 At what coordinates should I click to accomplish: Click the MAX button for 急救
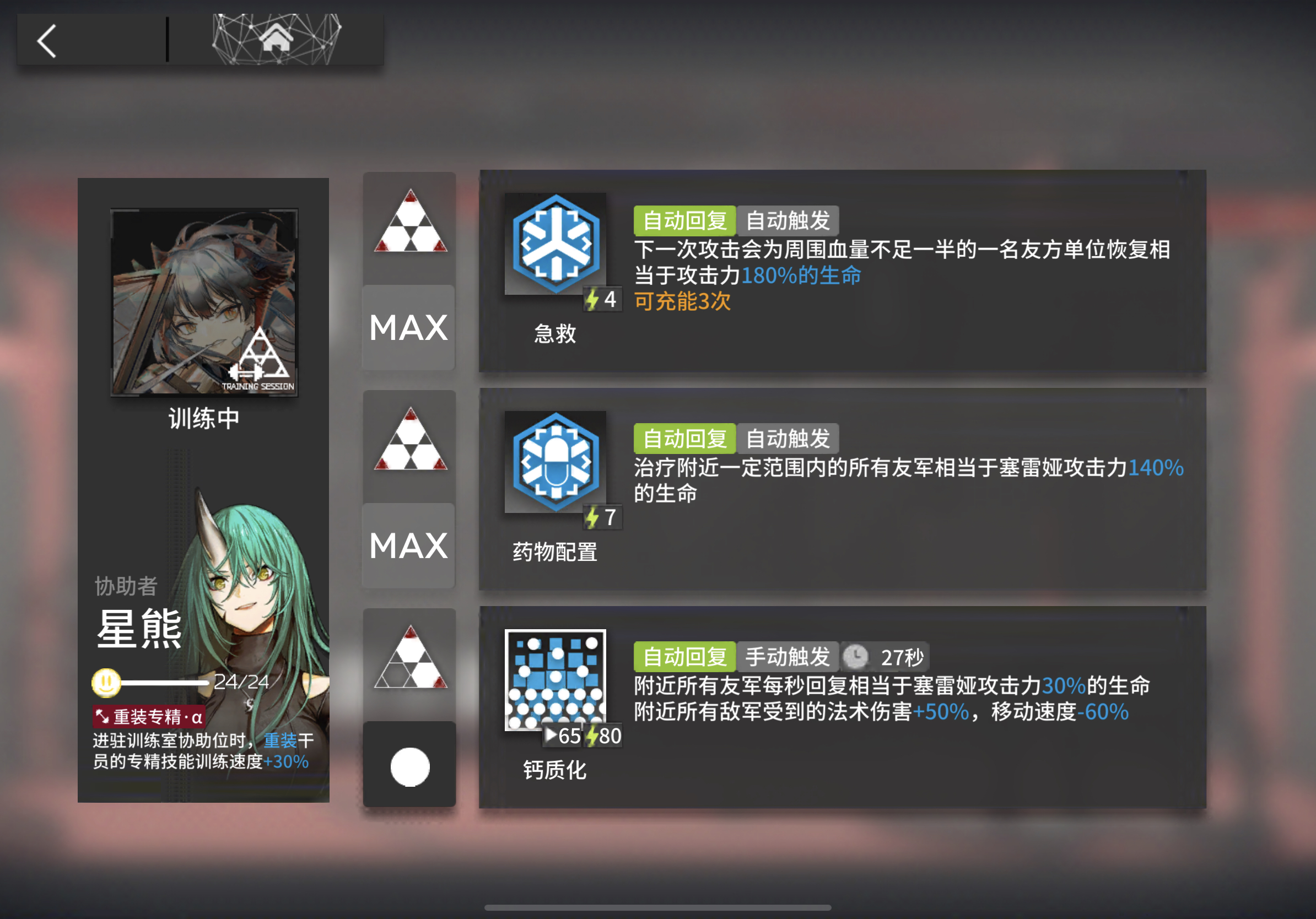click(x=409, y=328)
